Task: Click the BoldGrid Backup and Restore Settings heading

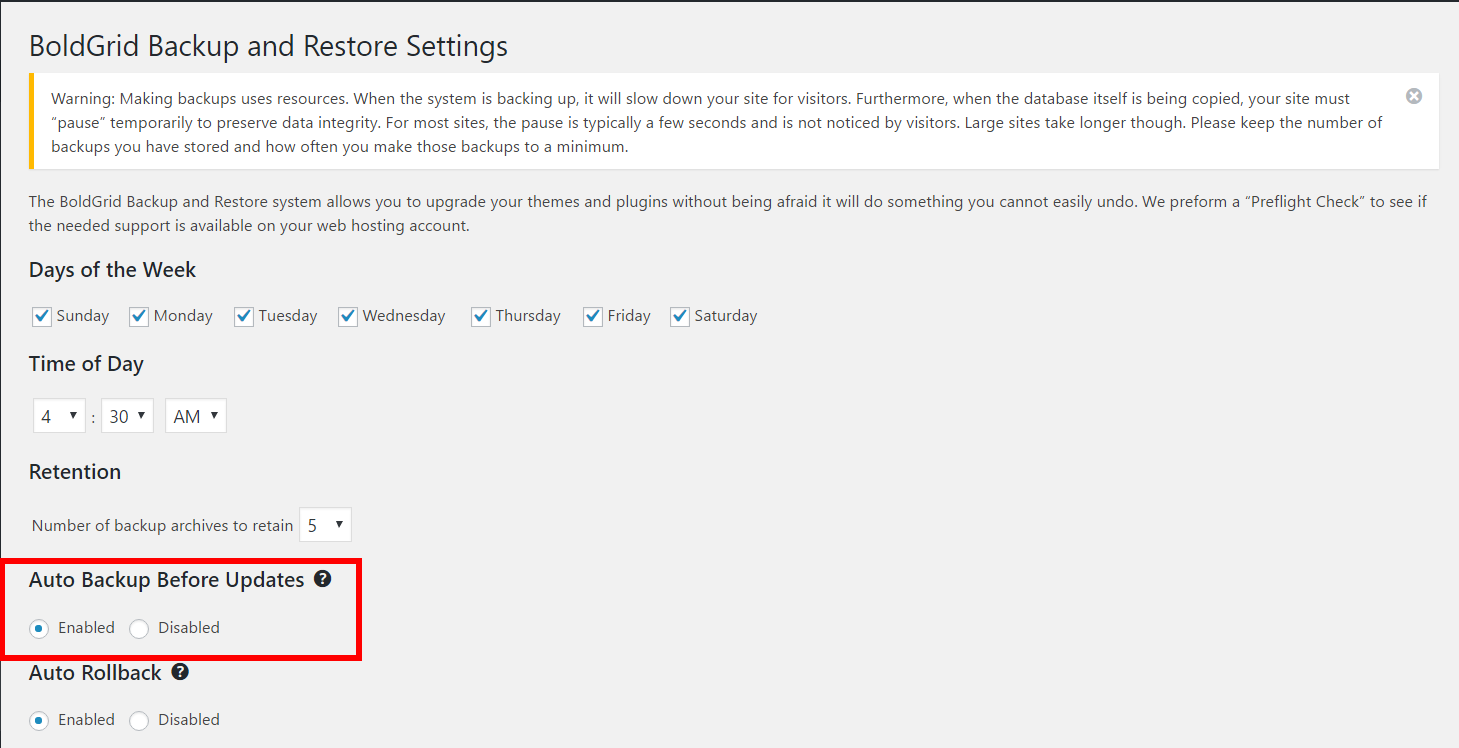Action: click(x=268, y=46)
